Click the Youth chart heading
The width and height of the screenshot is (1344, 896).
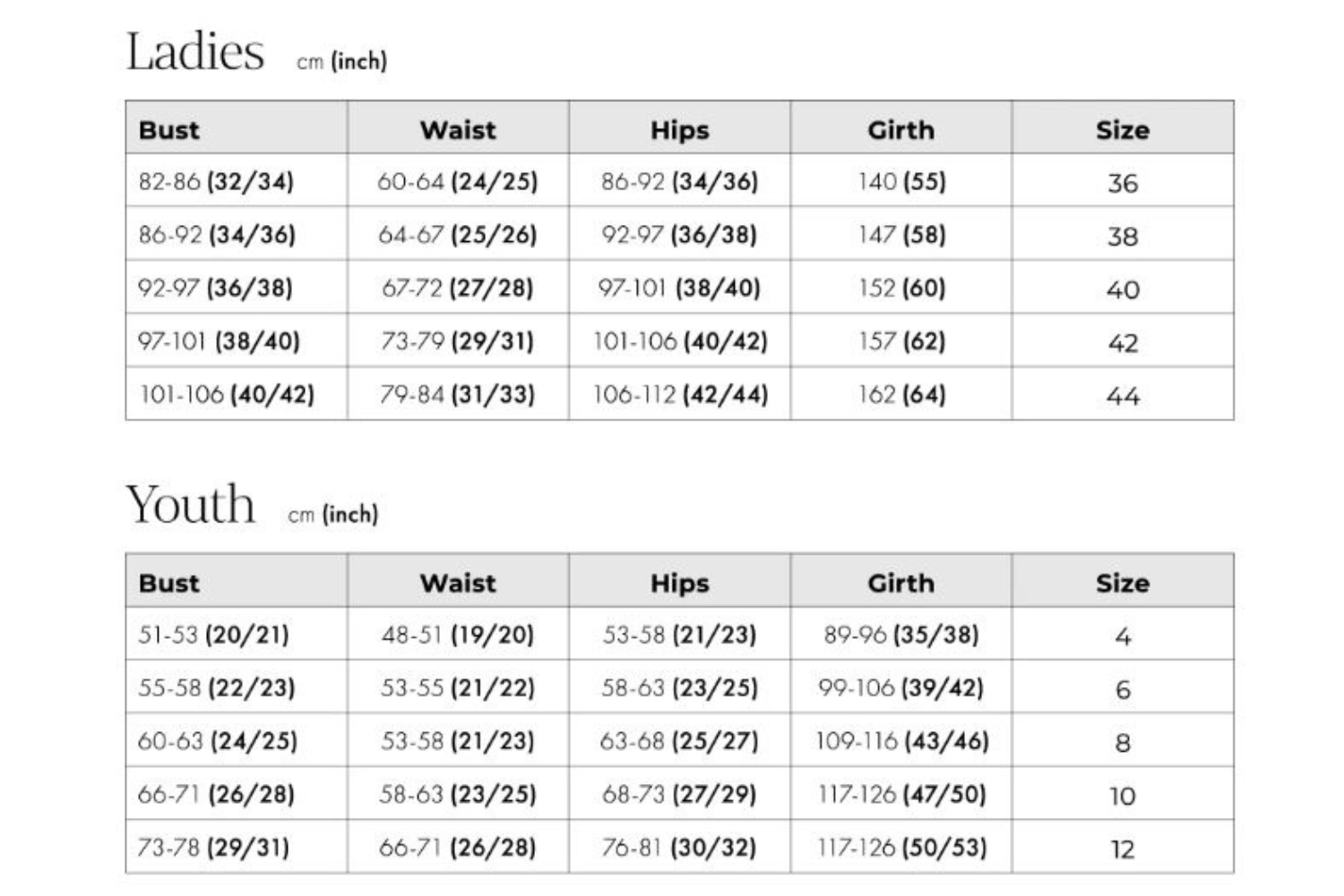[x=191, y=504]
